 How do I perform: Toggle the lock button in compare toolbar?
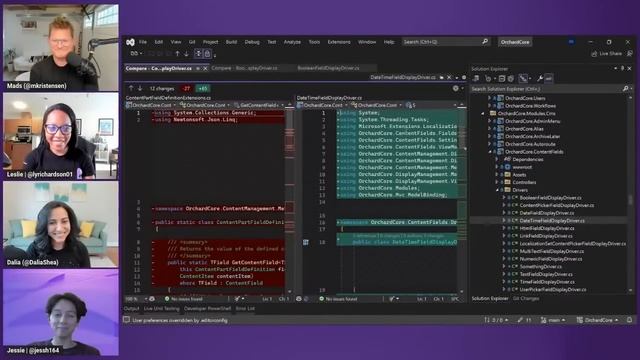click(207, 53)
